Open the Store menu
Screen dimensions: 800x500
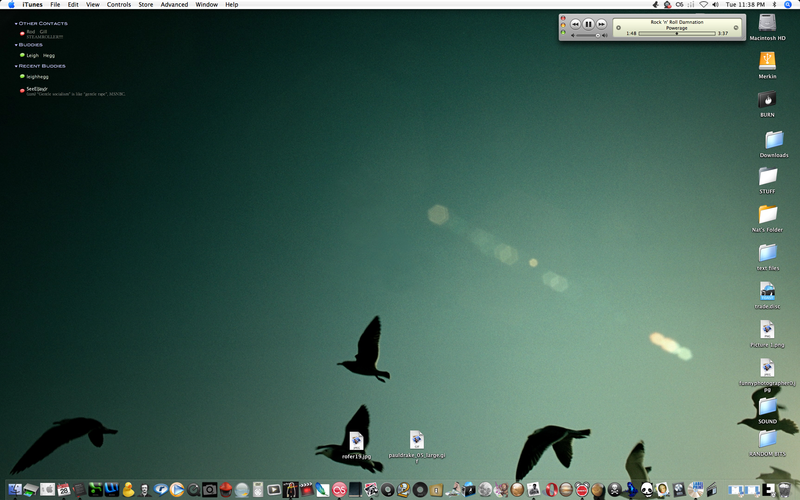pyautogui.click(x=146, y=5)
